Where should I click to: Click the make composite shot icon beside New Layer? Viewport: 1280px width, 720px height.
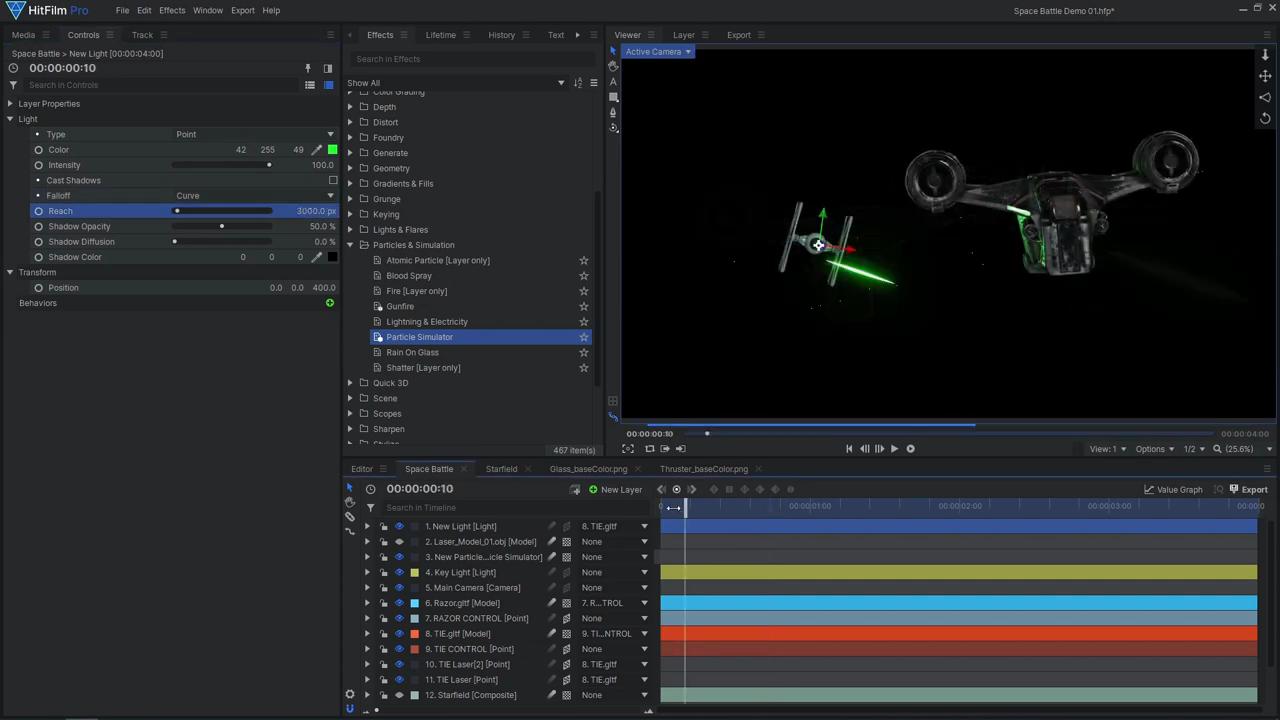click(575, 490)
